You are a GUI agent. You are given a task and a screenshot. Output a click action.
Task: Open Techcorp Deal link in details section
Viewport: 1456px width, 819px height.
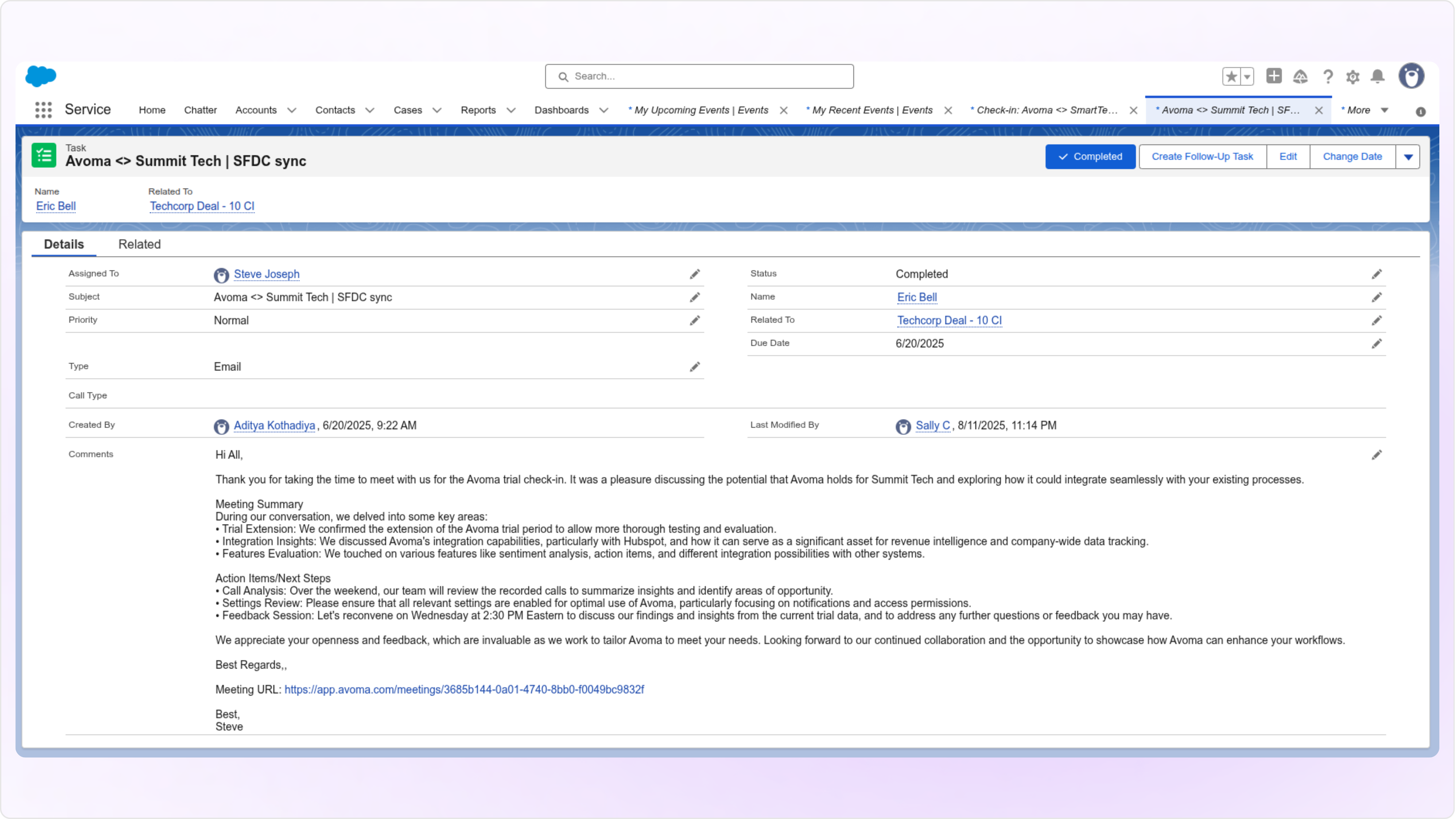tap(949, 321)
